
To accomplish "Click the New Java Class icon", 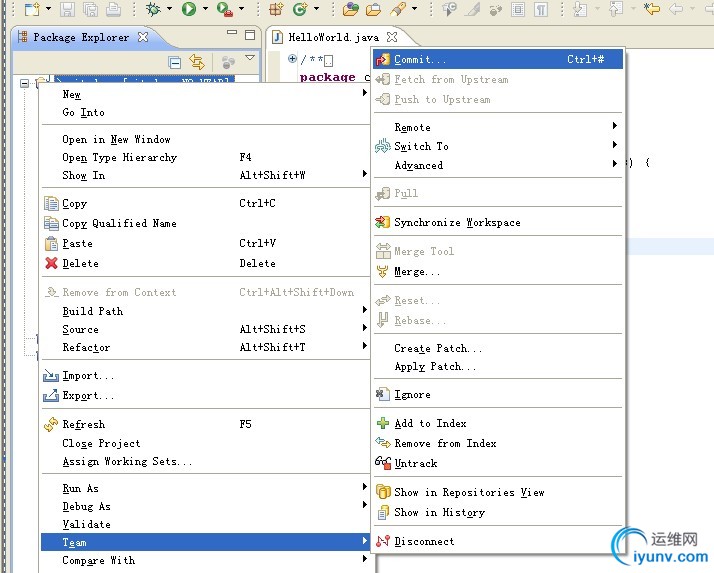I will click(x=300, y=9).
